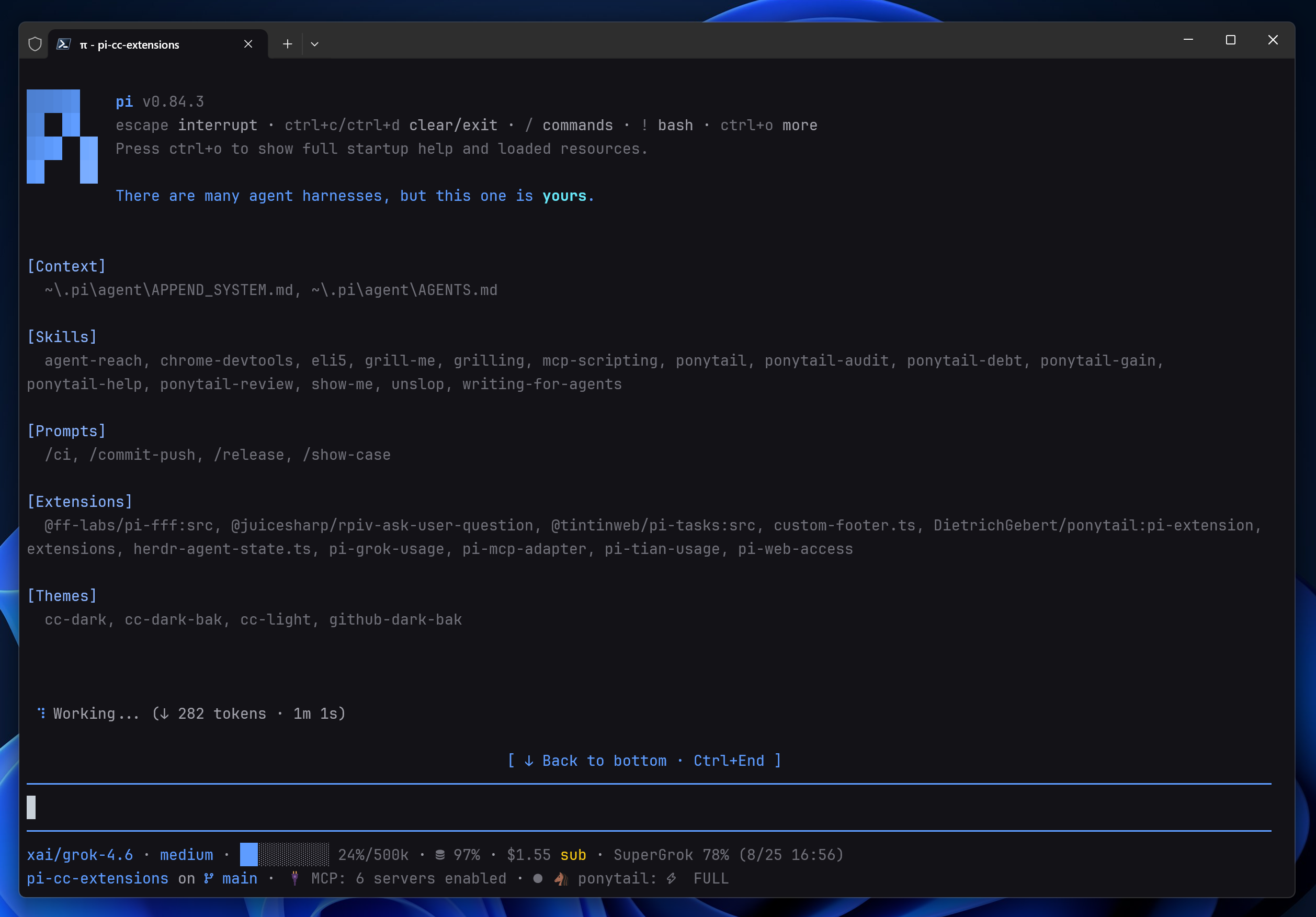Click the 24%/500k context usage text

[x=373, y=855]
